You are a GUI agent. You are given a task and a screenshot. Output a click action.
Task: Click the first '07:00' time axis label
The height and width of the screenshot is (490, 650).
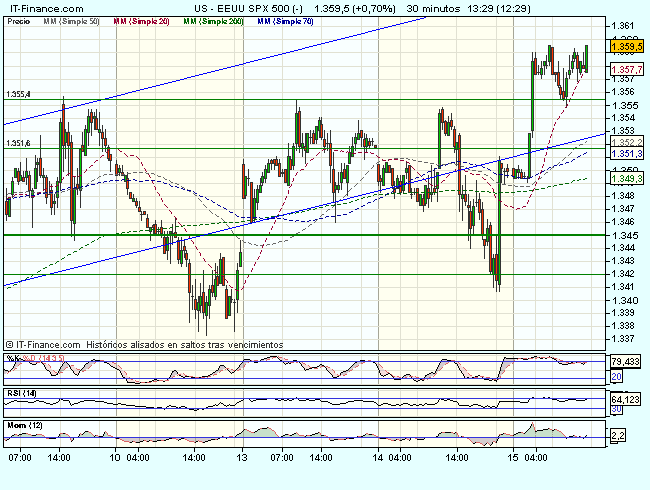coord(20,458)
